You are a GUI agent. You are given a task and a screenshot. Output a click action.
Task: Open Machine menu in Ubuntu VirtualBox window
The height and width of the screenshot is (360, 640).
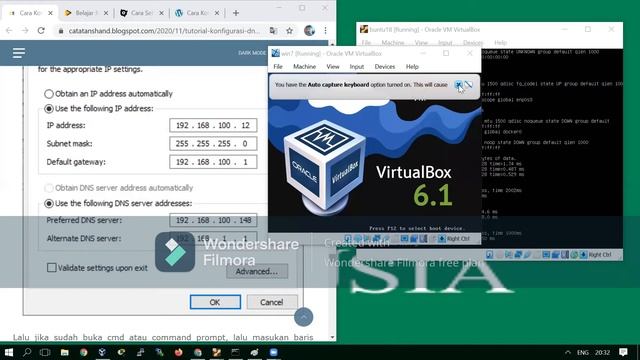[x=393, y=42]
